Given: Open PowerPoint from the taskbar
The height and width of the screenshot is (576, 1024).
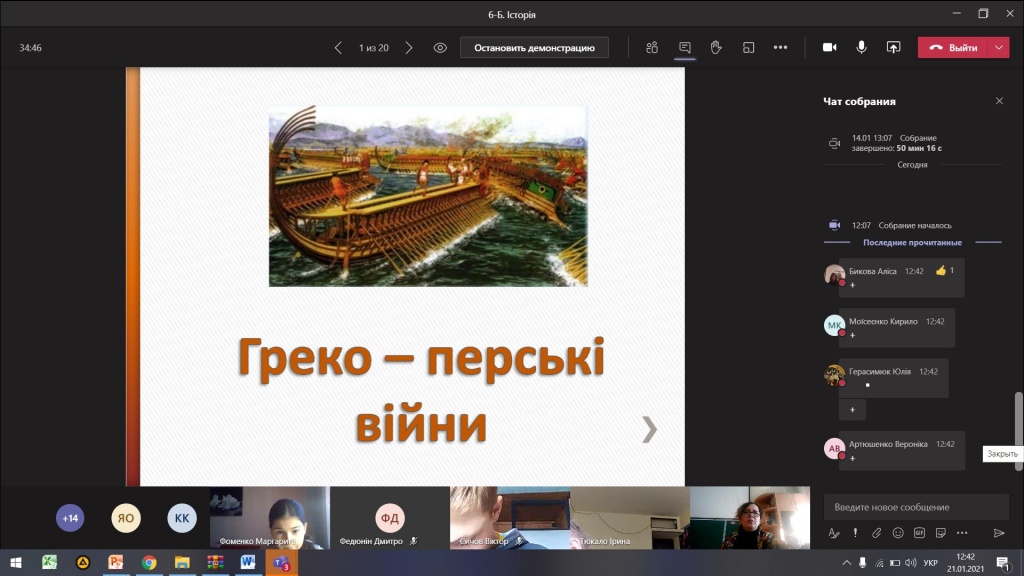Looking at the screenshot, I should tap(116, 562).
